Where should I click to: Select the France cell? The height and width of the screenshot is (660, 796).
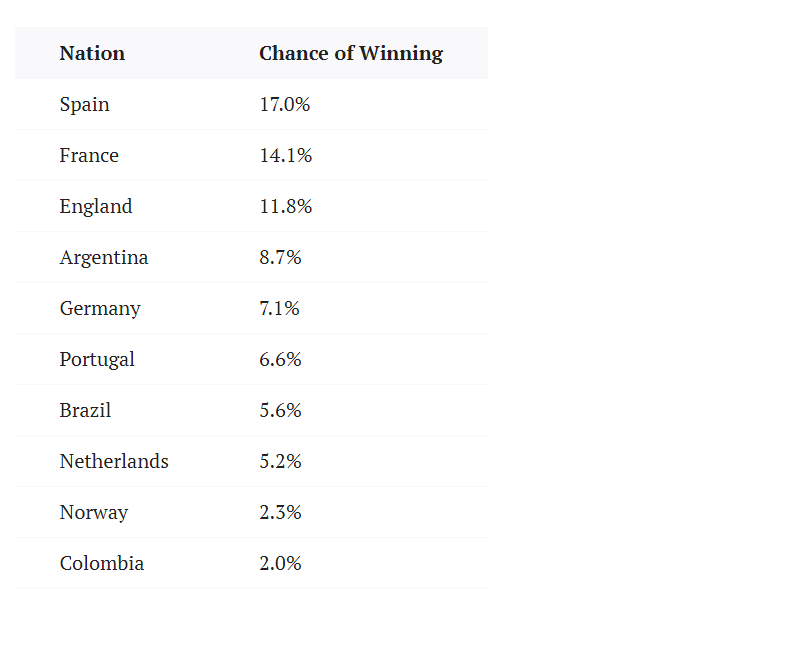(89, 155)
